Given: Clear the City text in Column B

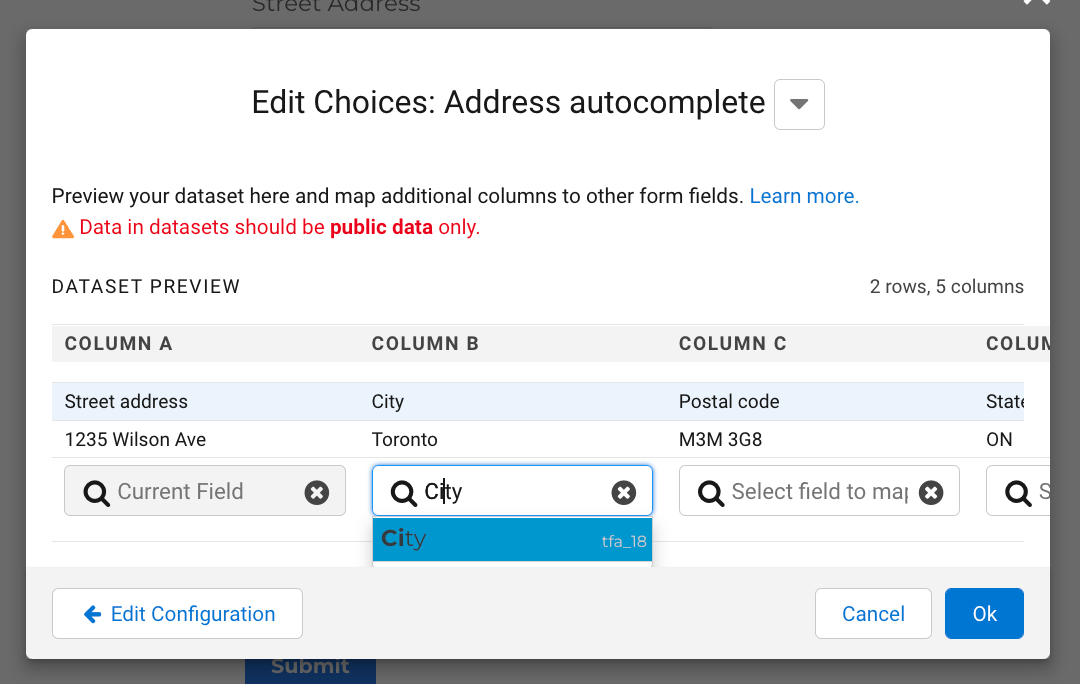Looking at the screenshot, I should pyautogui.click(x=623, y=492).
